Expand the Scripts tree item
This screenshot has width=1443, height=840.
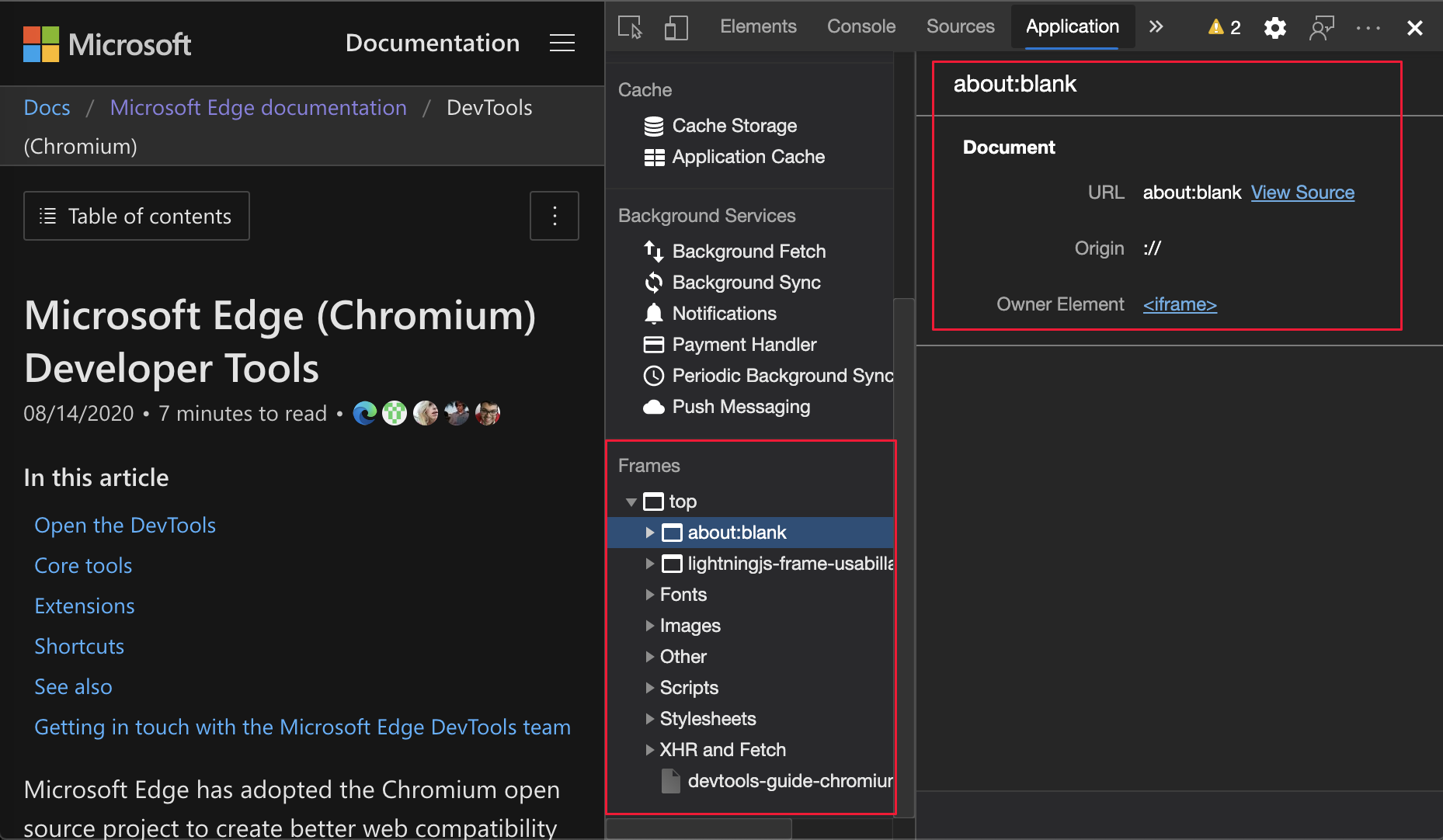[650, 687]
